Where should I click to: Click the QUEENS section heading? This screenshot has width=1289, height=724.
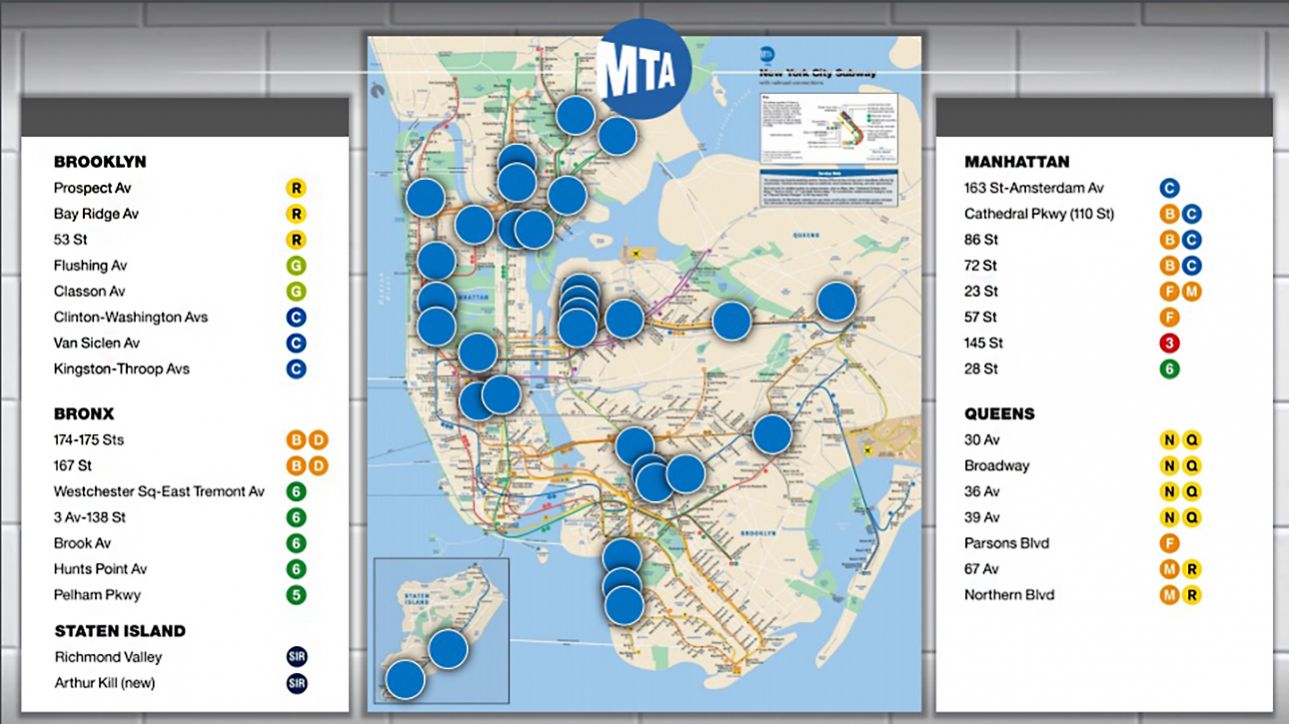pos(999,414)
